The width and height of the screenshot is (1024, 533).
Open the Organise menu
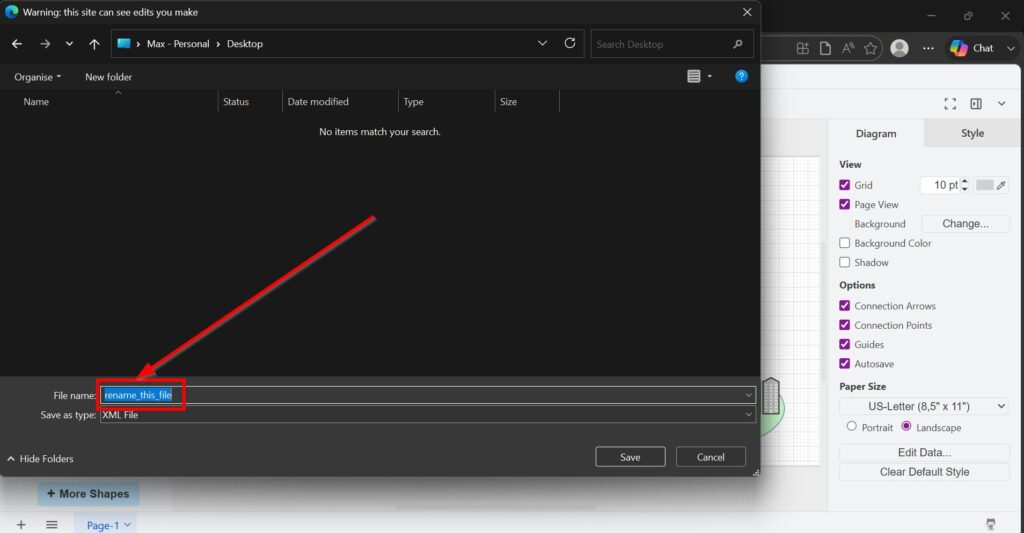click(x=37, y=76)
